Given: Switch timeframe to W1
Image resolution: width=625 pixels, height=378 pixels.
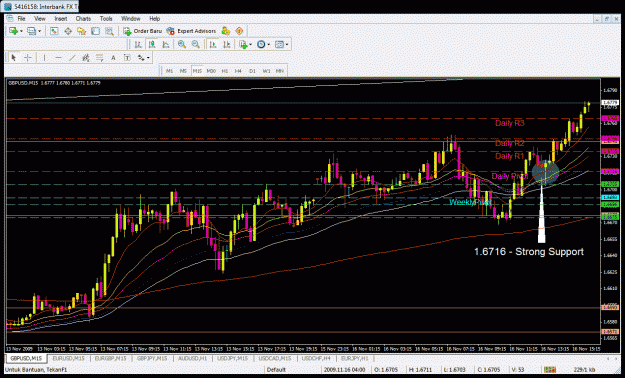Looking at the screenshot, I should pos(266,71).
